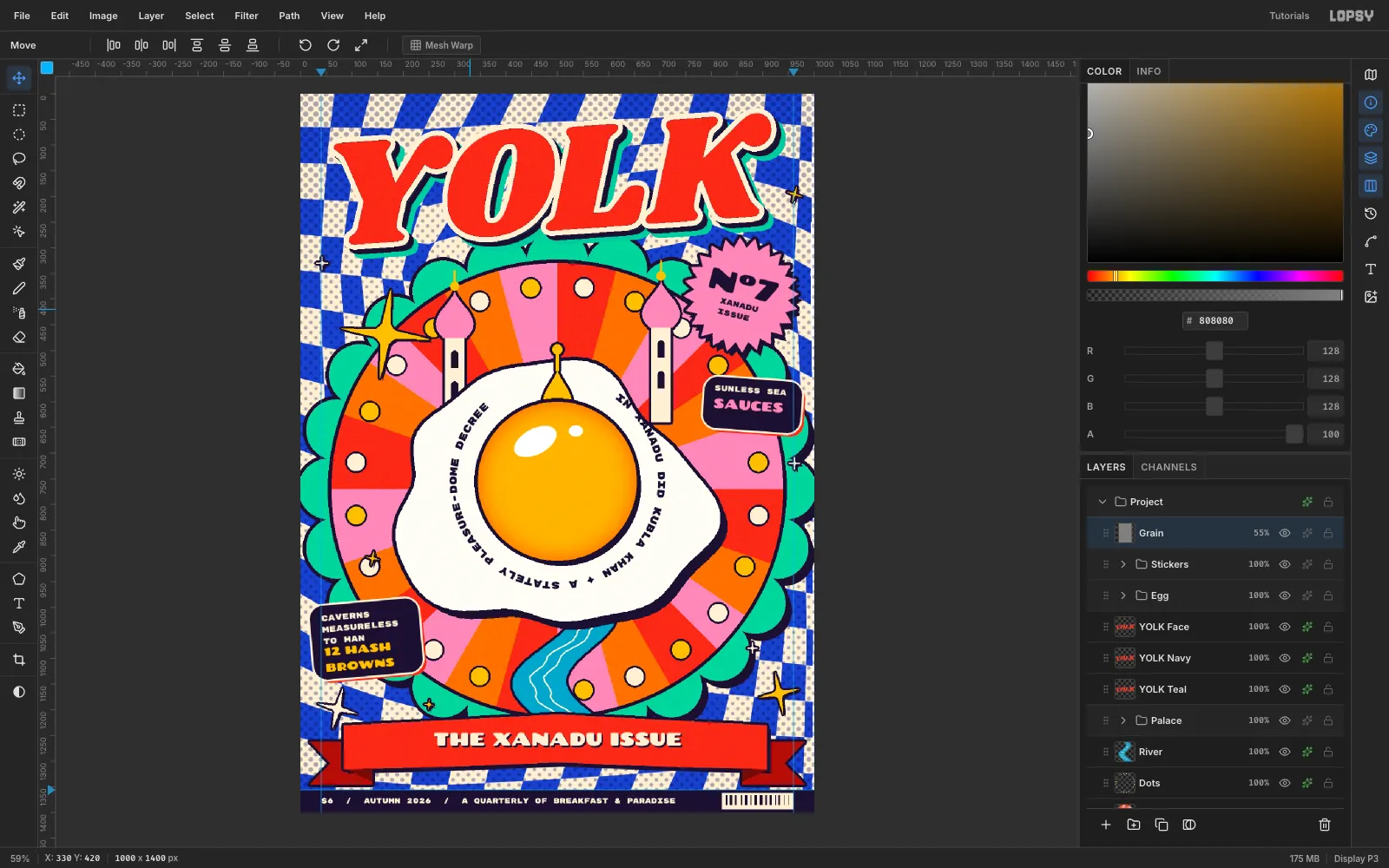Collapse the Project group
Screen dimensions: 1389x868
coord(1103,502)
